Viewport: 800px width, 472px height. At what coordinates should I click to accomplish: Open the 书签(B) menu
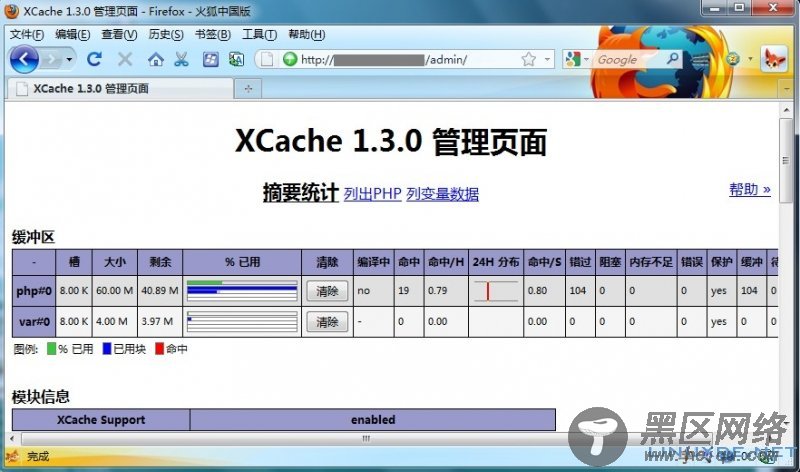(x=213, y=34)
